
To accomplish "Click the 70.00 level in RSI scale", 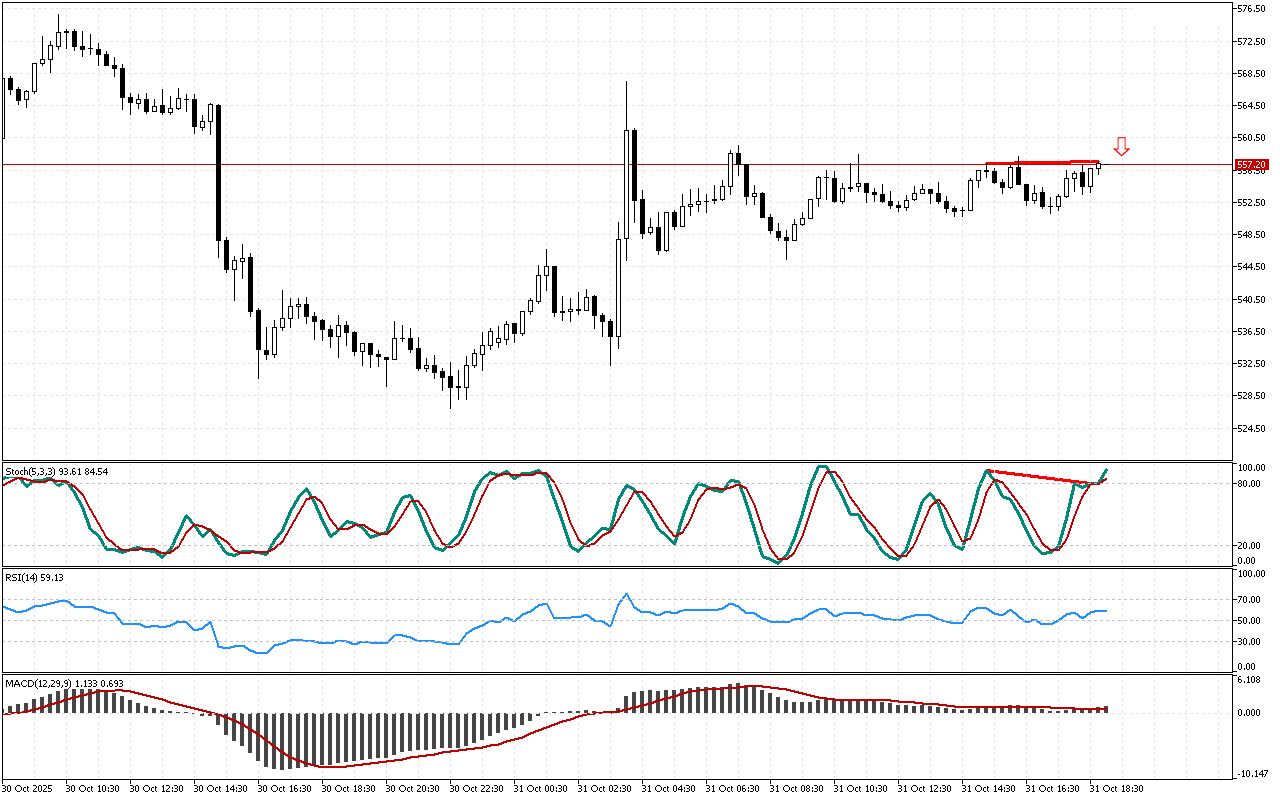I will 1247,600.
